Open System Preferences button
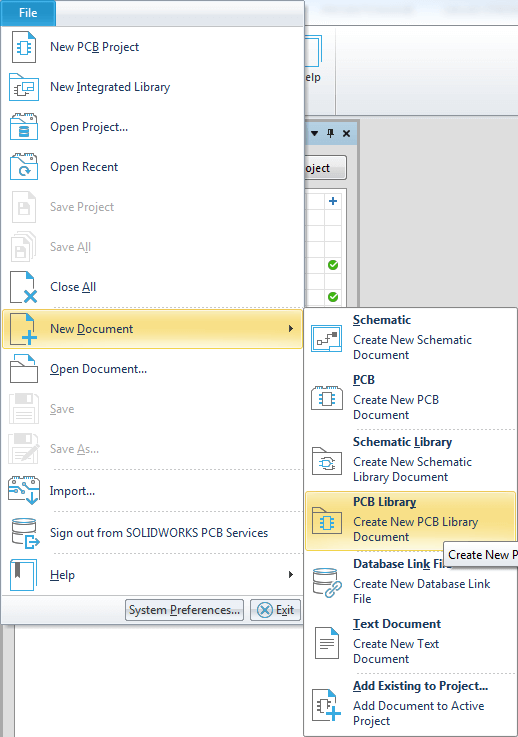The width and height of the screenshot is (518, 737). (x=184, y=610)
